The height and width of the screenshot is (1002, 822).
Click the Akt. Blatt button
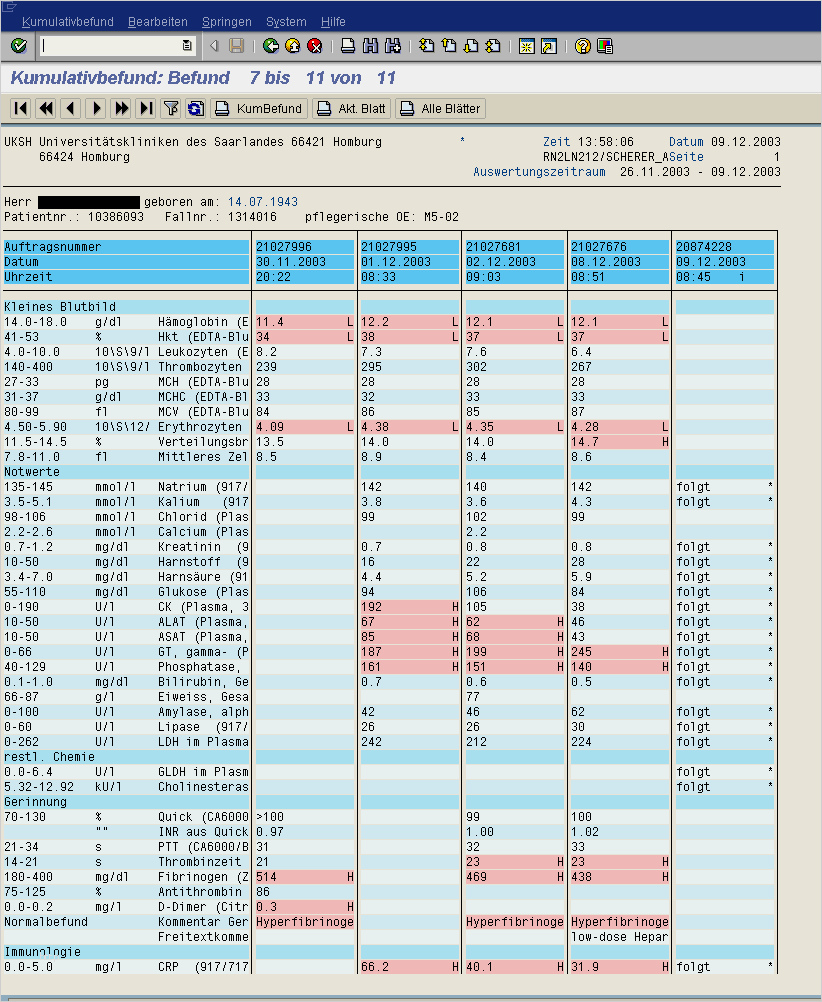[x=352, y=109]
